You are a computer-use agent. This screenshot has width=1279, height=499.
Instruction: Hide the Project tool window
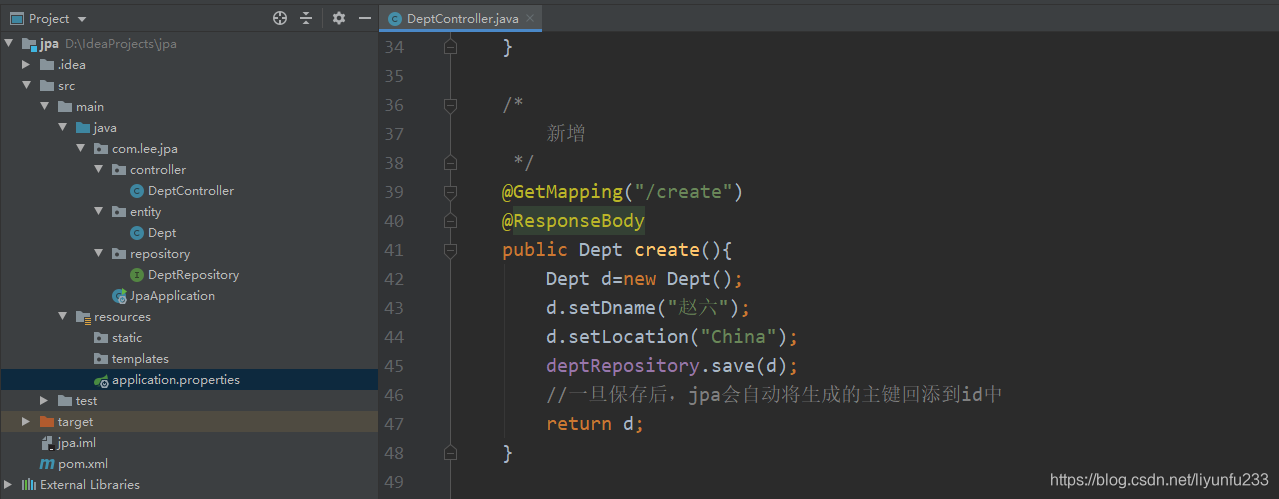[365, 18]
